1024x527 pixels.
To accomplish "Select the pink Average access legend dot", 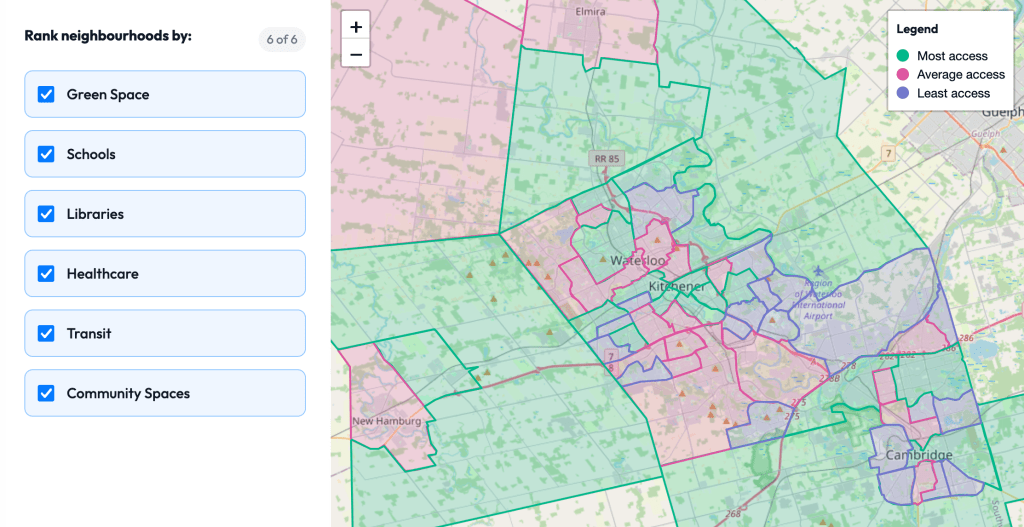I will [x=903, y=74].
